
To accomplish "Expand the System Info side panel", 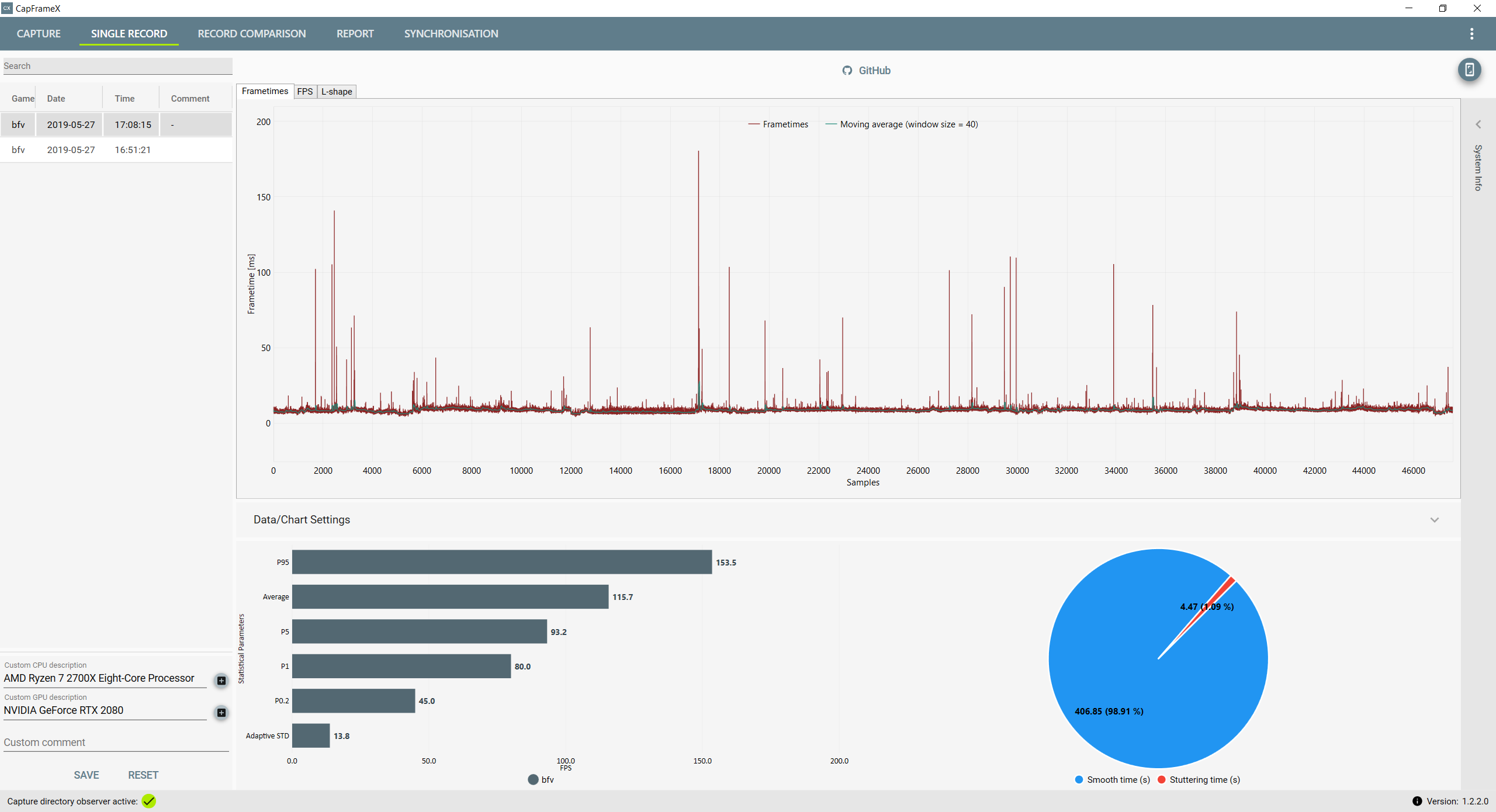I will (x=1478, y=124).
